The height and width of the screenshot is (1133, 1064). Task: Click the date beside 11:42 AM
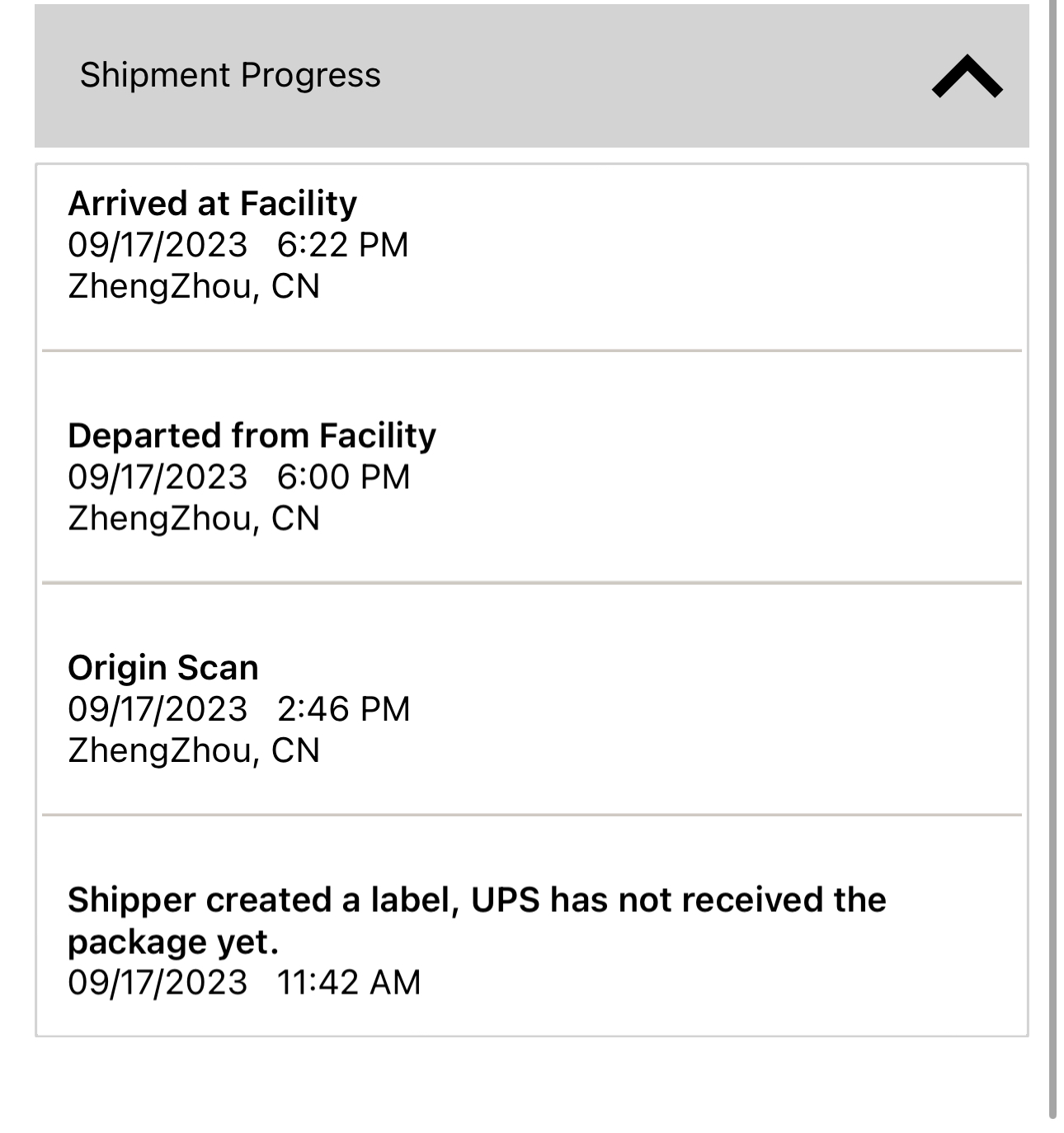(x=158, y=982)
